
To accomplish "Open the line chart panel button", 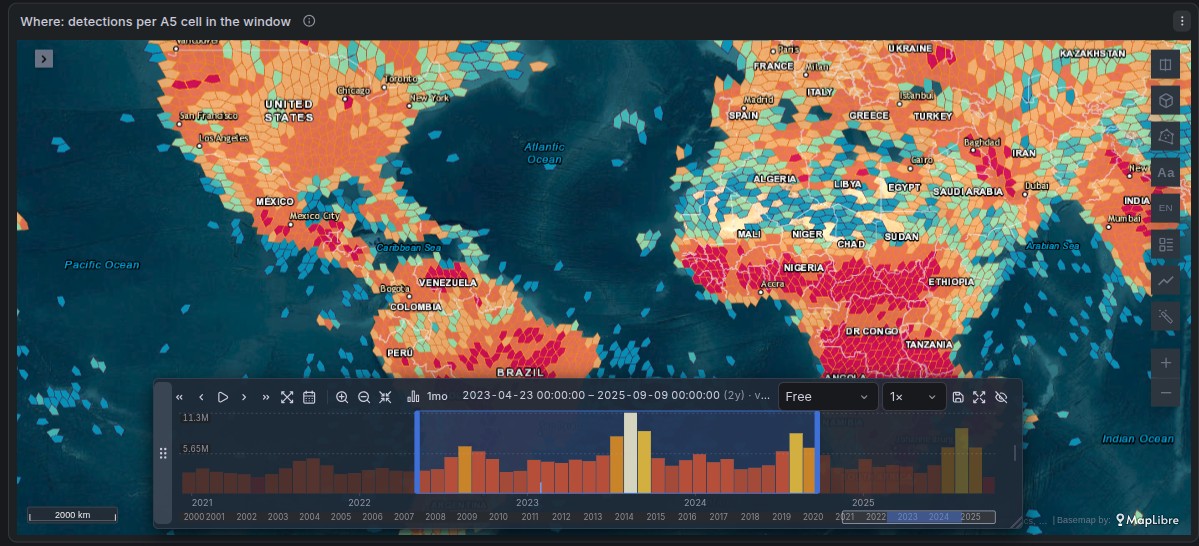I will [x=1165, y=280].
